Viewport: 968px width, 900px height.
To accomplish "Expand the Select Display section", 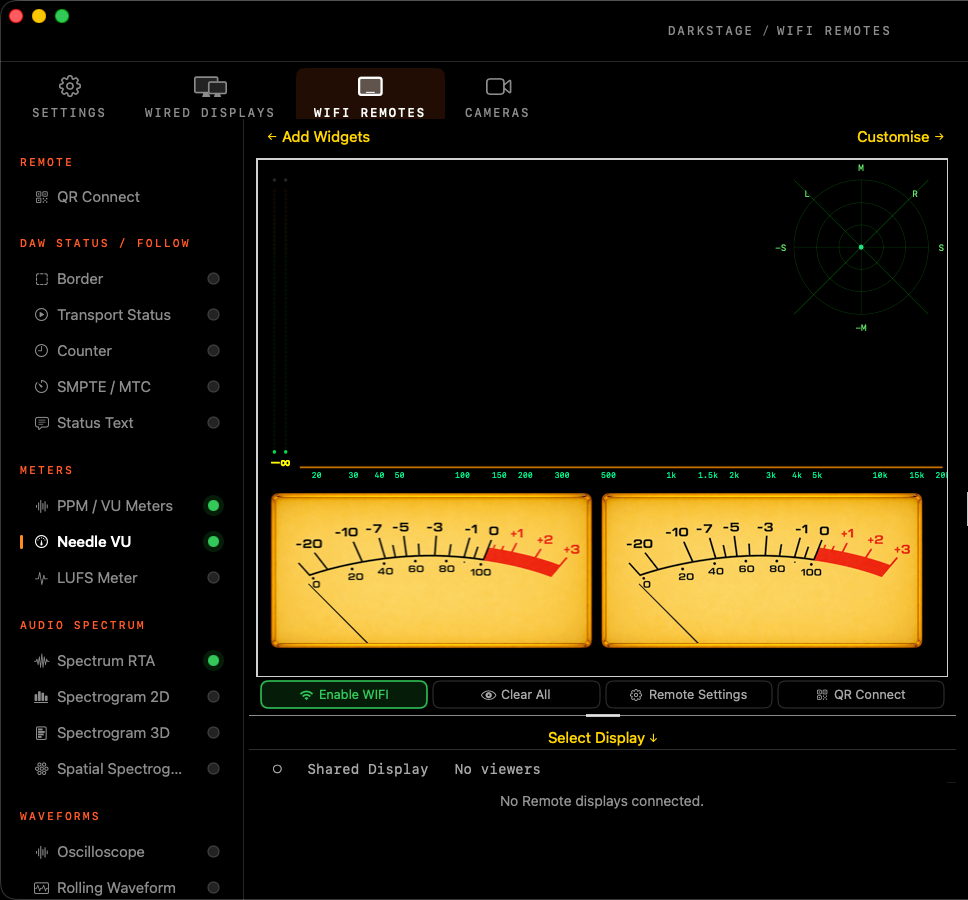I will tap(603, 738).
